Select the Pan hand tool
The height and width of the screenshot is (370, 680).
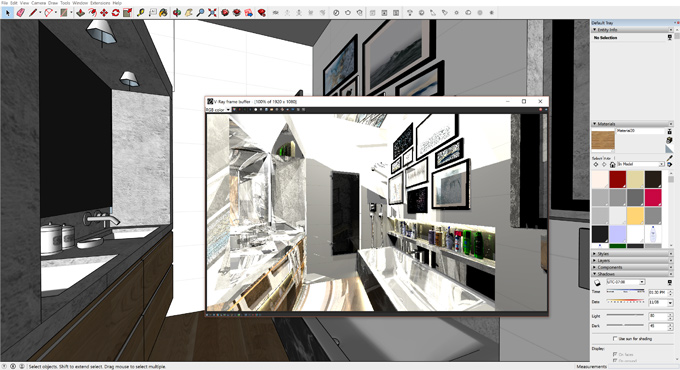coord(189,13)
